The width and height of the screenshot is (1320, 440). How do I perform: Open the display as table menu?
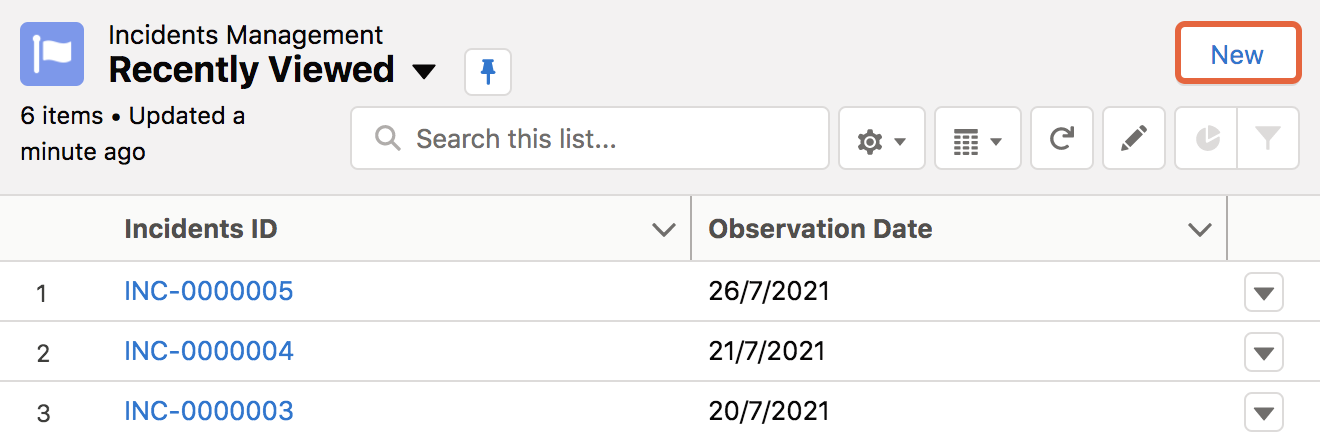[977, 139]
